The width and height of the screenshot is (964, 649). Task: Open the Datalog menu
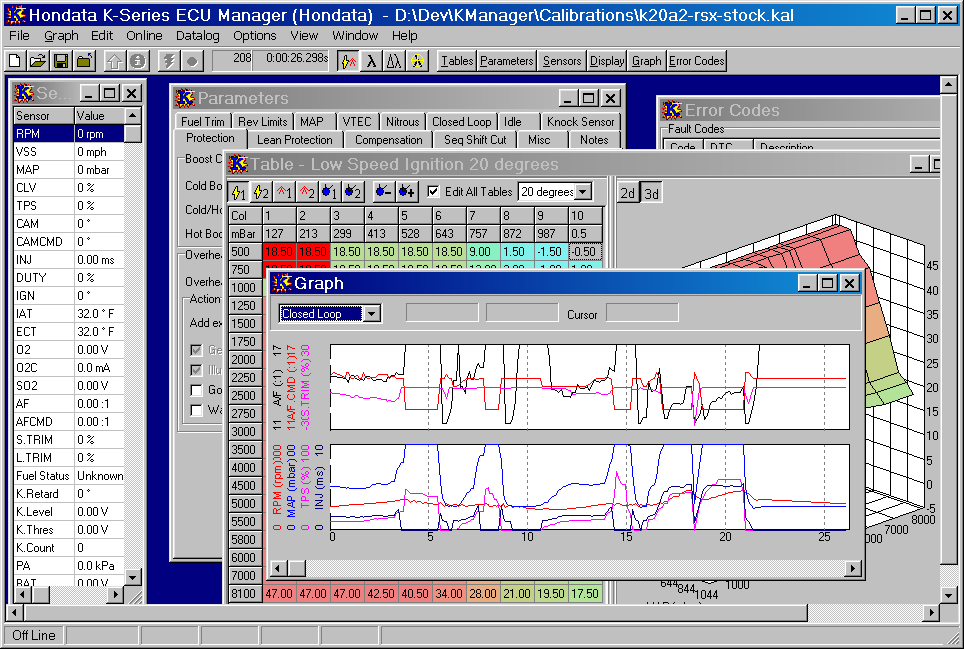(197, 36)
